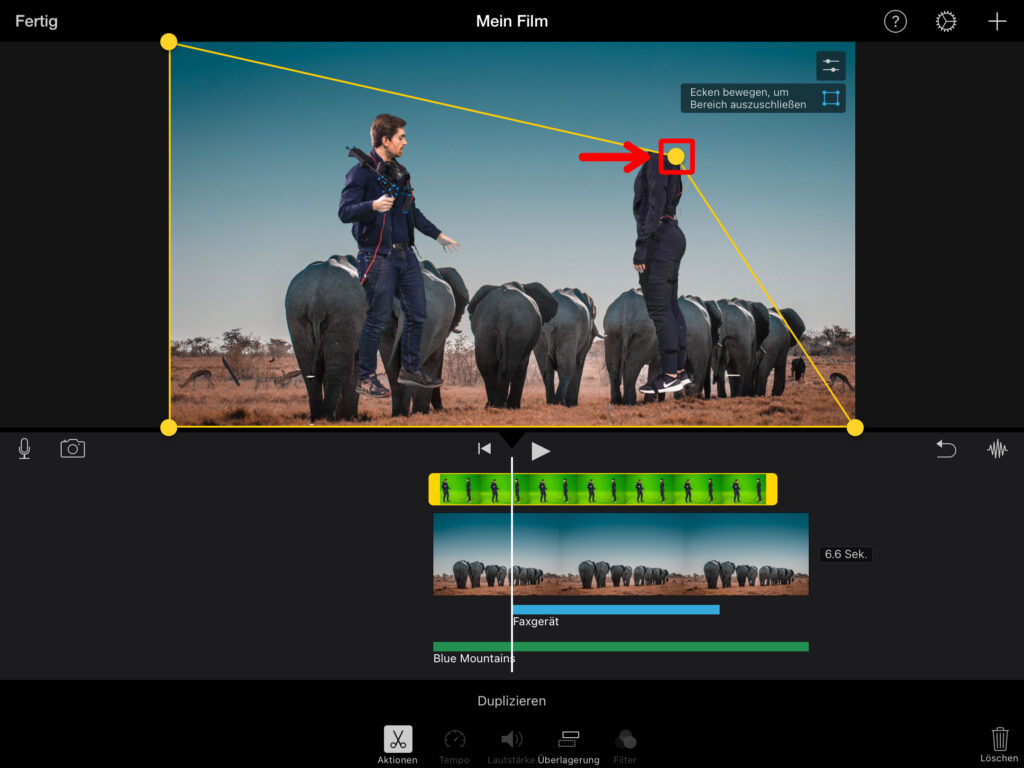Open project settings gear icon
1024x768 pixels.
pos(946,22)
